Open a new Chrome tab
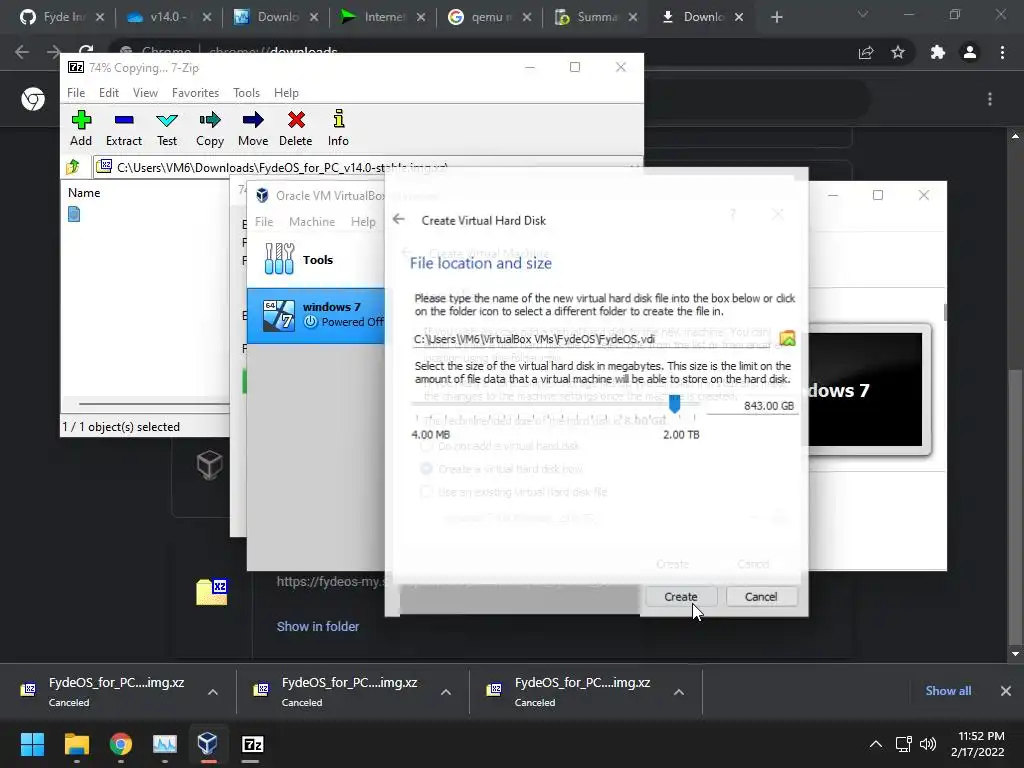 coord(776,17)
